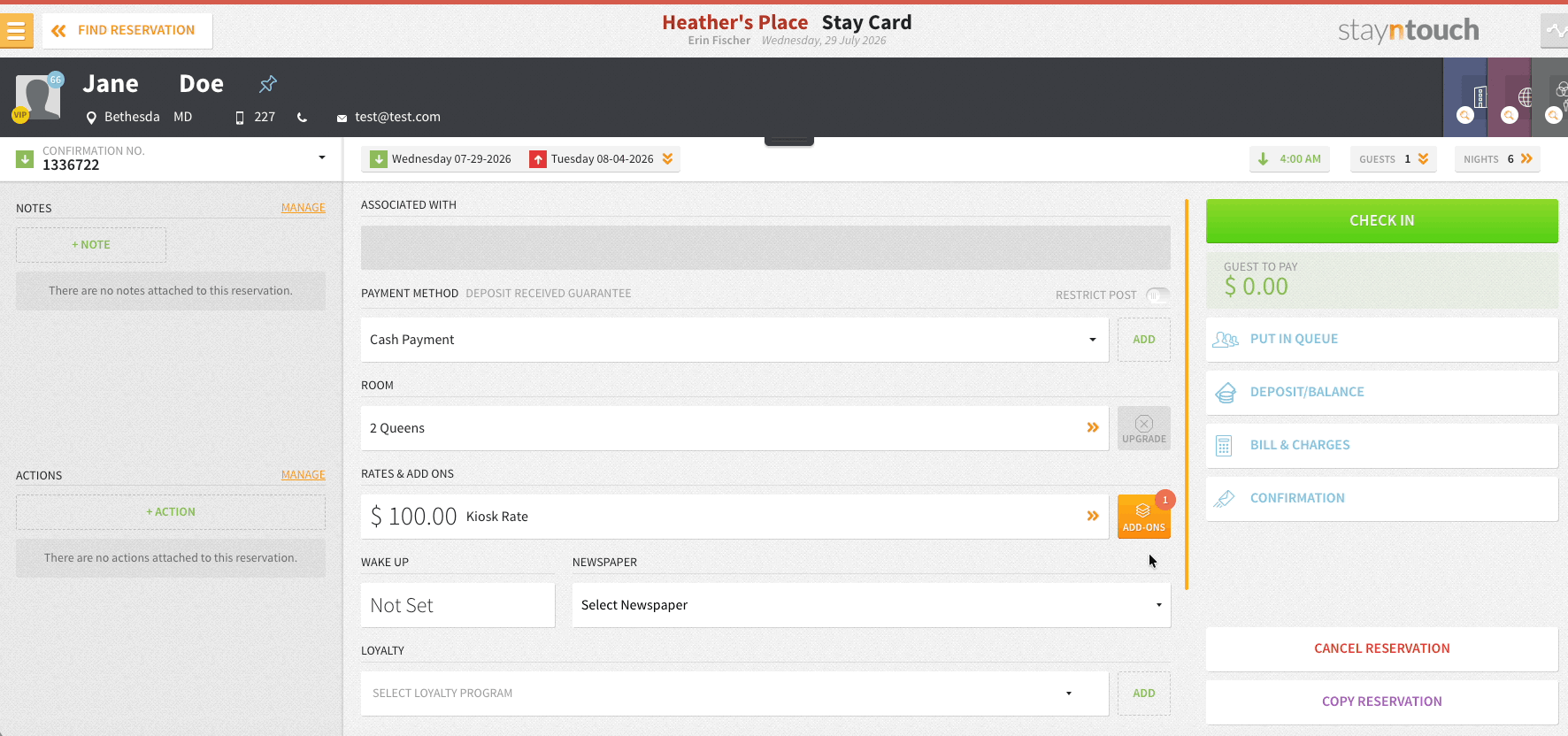1568x736 pixels.
Task: Click Jane Doe's guest avatar photo
Action: (x=38, y=97)
